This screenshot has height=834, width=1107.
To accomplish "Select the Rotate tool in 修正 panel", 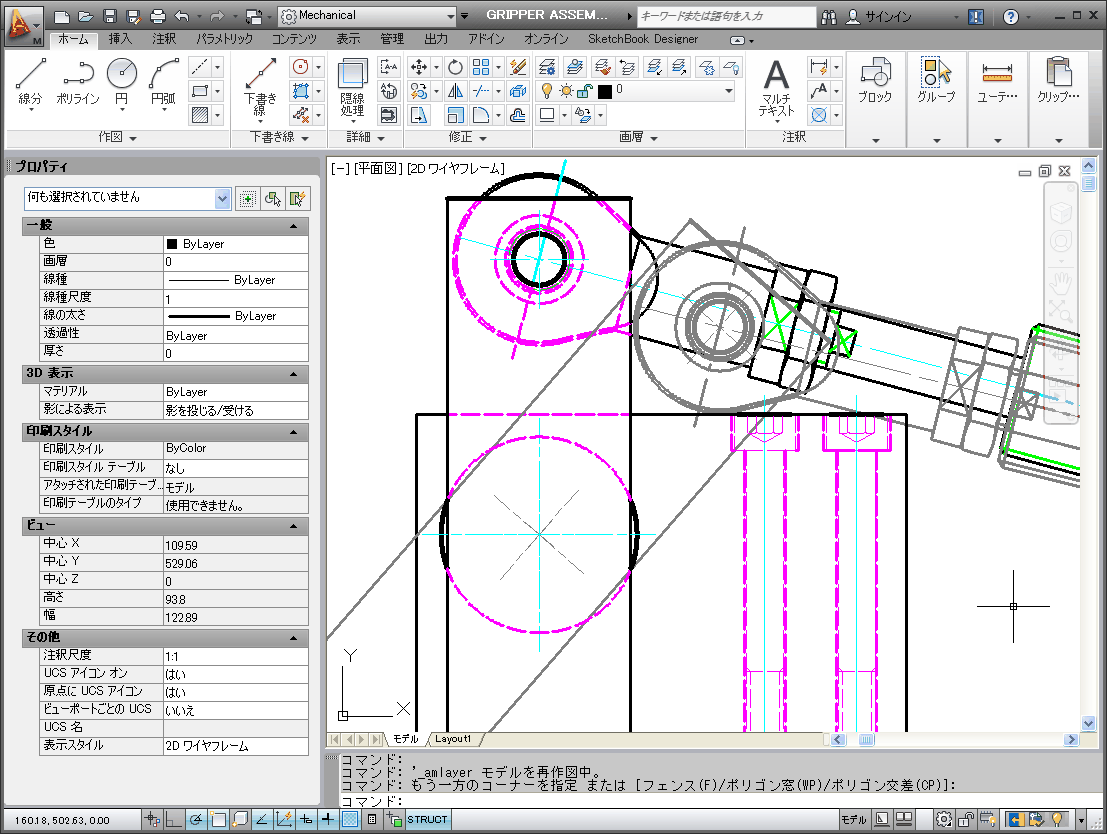I will coord(455,67).
